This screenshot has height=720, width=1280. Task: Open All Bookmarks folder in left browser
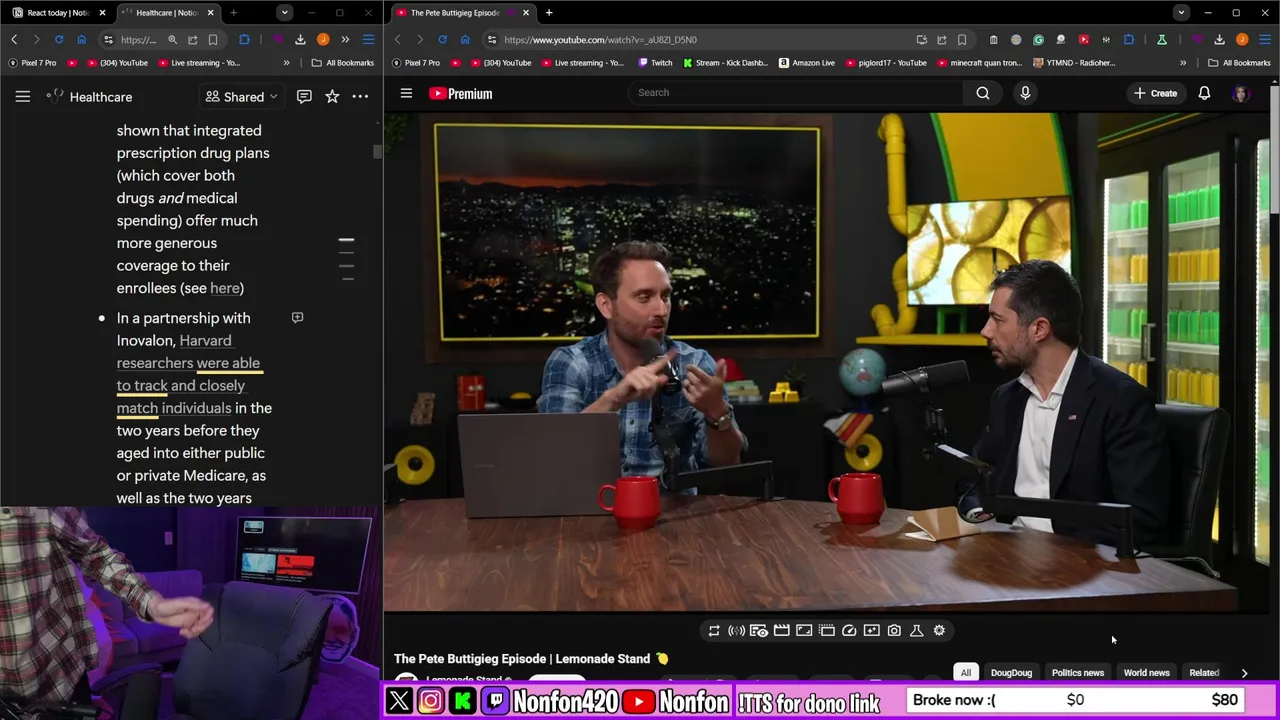pyautogui.click(x=342, y=63)
